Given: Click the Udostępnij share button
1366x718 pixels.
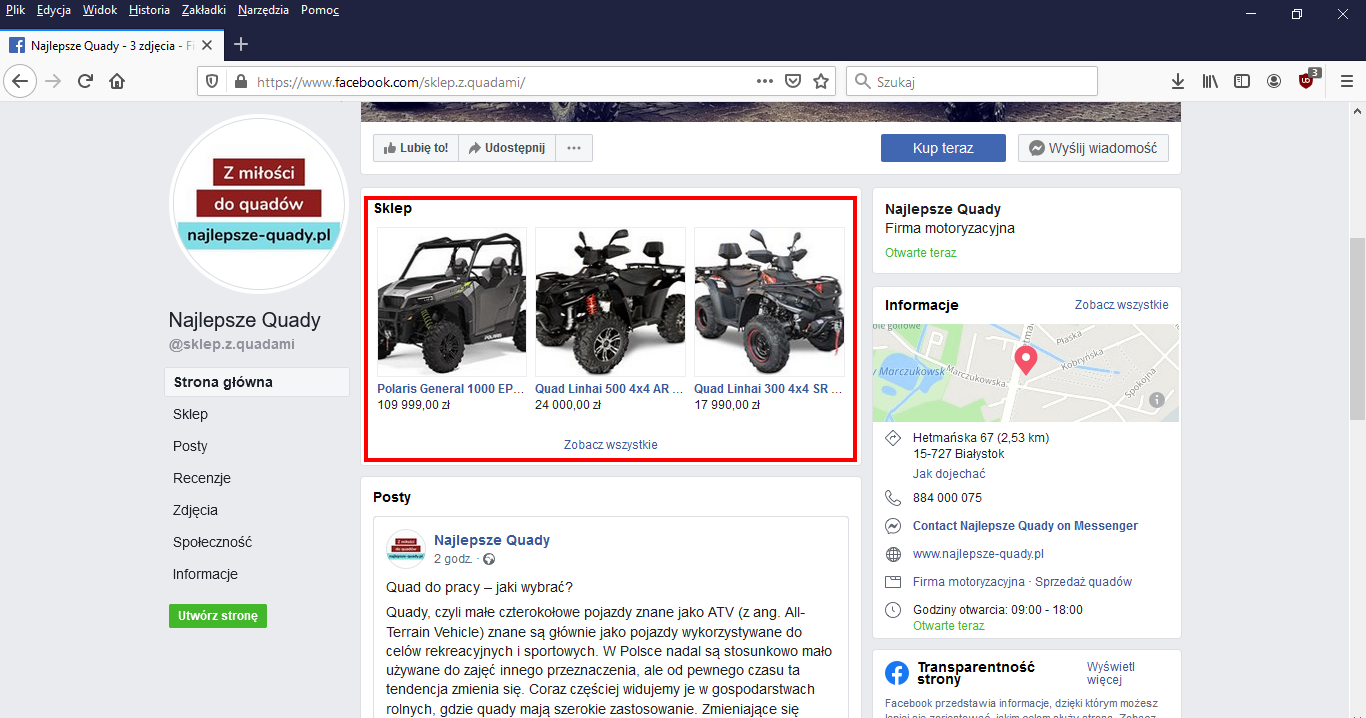Looking at the screenshot, I should pyautogui.click(x=507, y=148).
